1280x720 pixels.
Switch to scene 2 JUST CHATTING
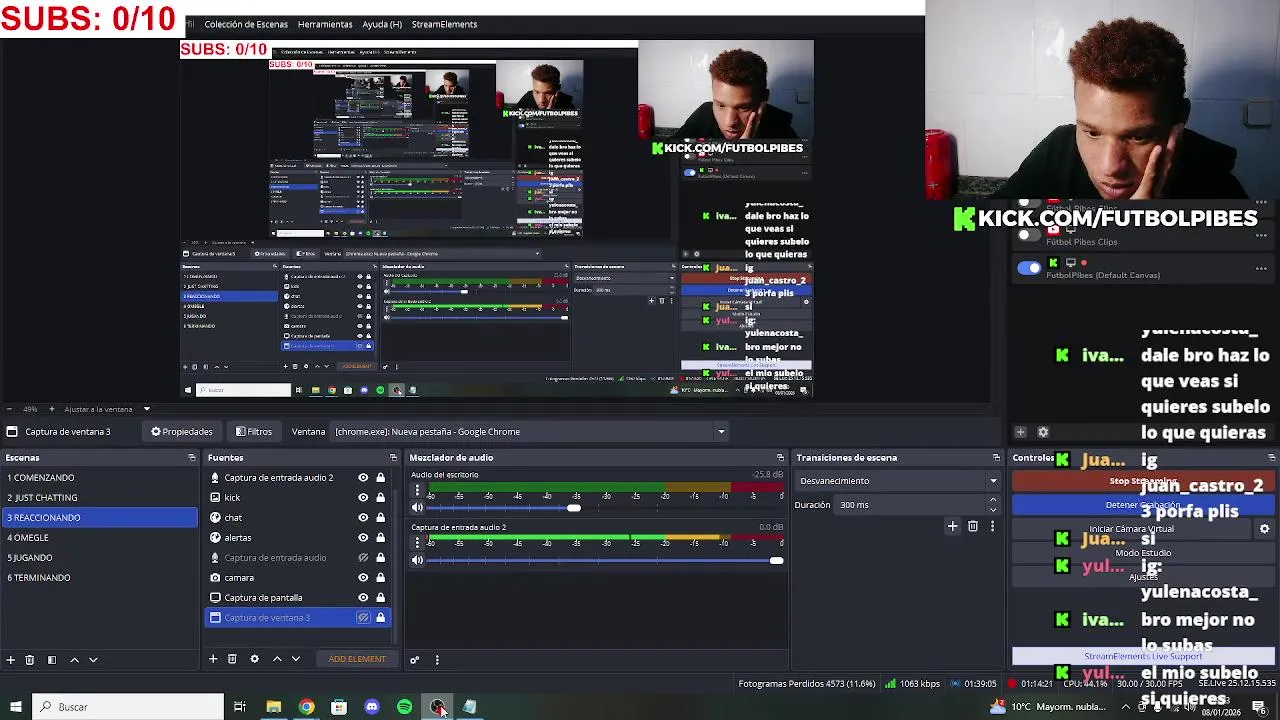(100, 498)
